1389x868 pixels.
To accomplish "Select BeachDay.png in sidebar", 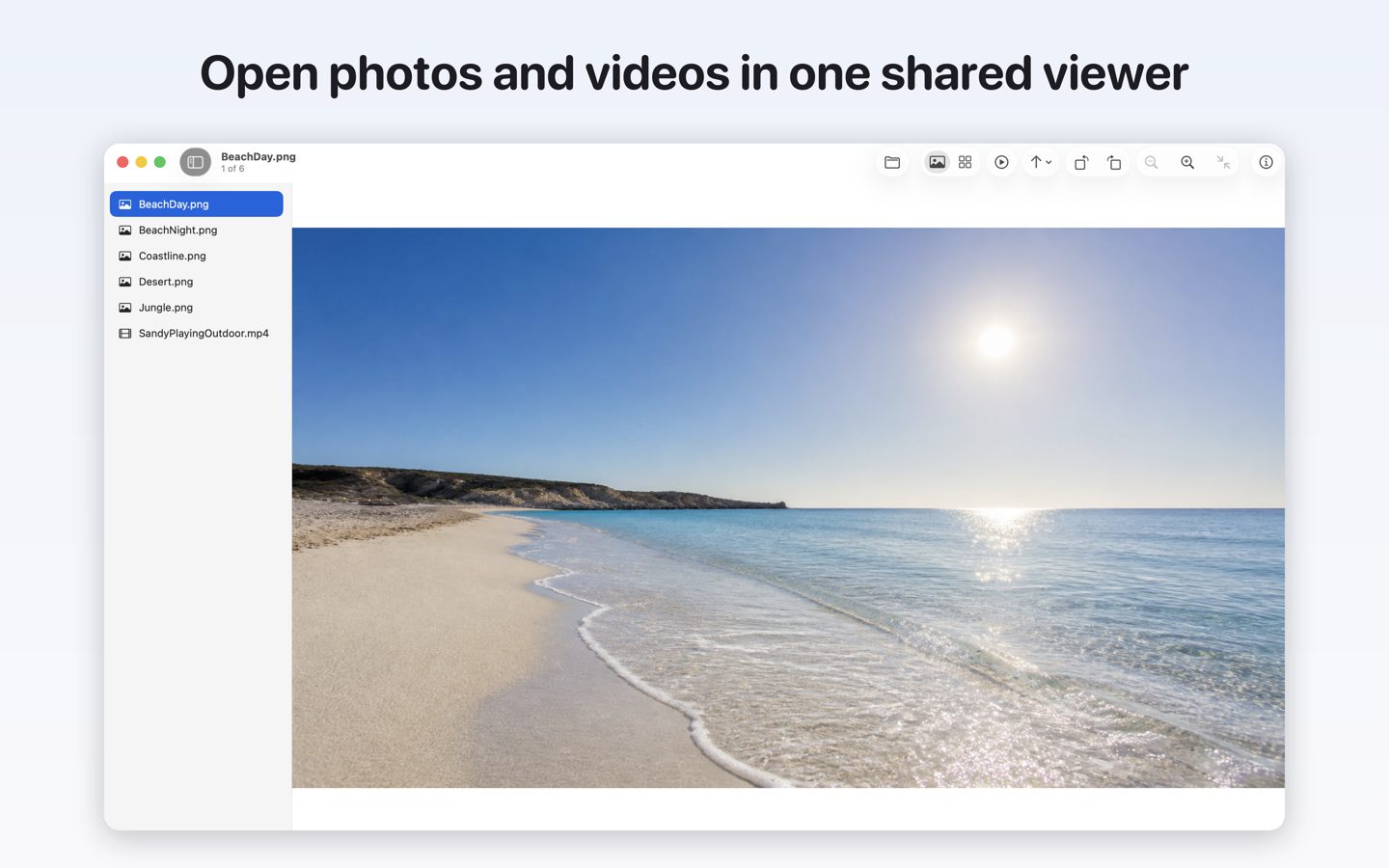I will [197, 203].
